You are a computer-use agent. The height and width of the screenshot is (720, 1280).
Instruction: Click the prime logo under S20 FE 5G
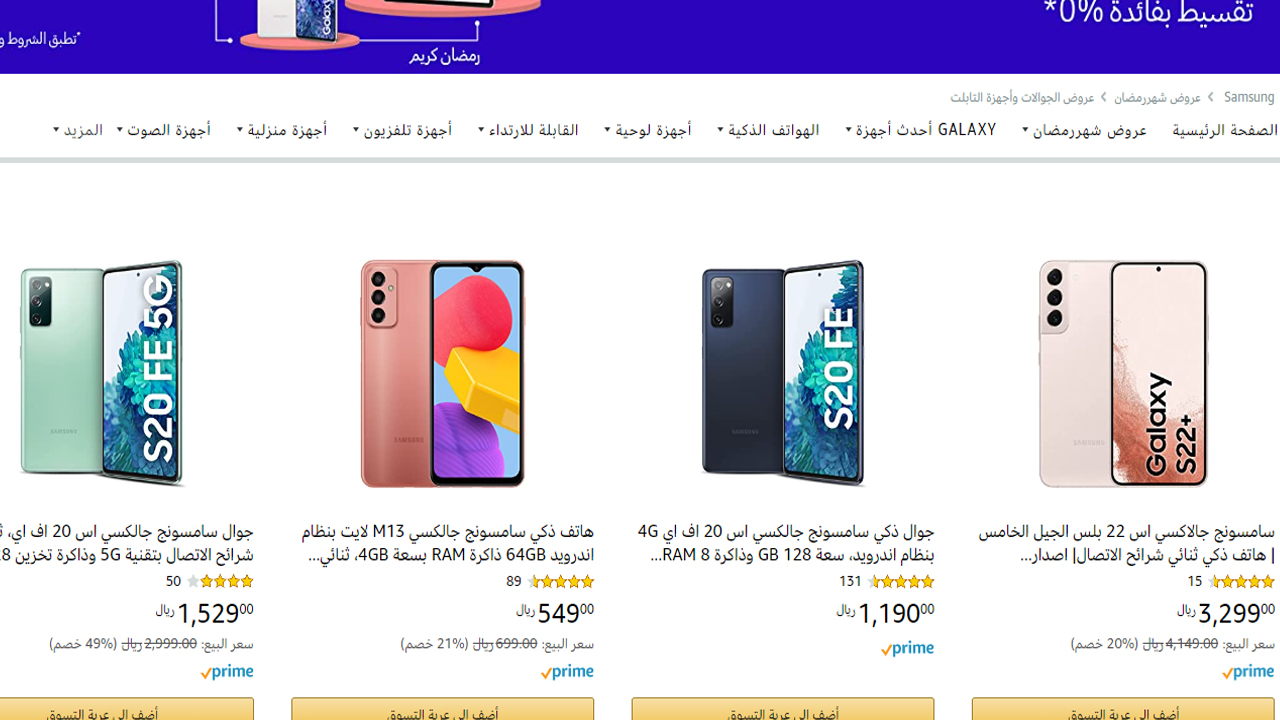[227, 673]
